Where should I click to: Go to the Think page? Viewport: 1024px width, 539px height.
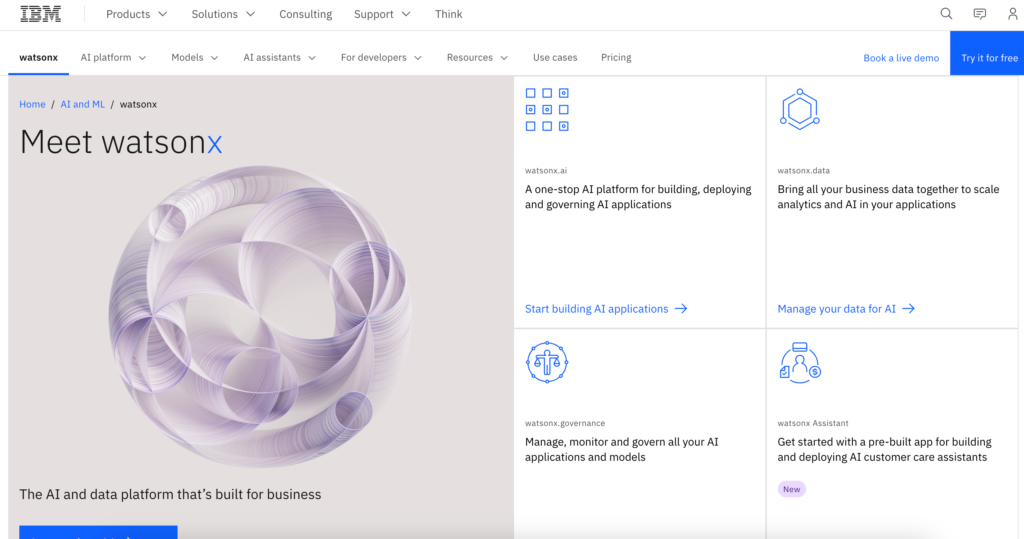click(x=449, y=14)
